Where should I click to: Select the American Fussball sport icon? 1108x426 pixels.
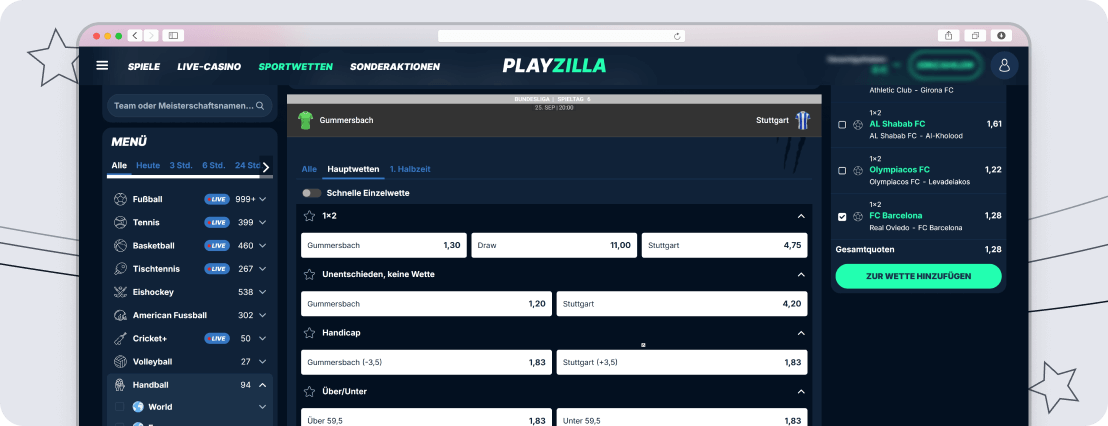[x=120, y=315]
